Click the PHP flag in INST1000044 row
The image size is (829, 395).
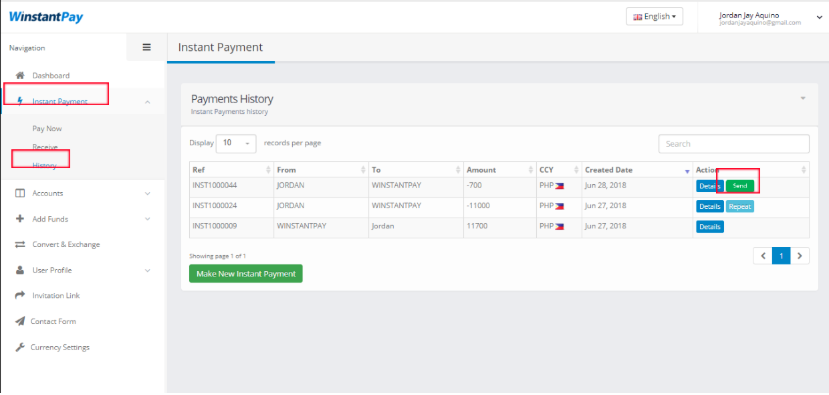[559, 186]
